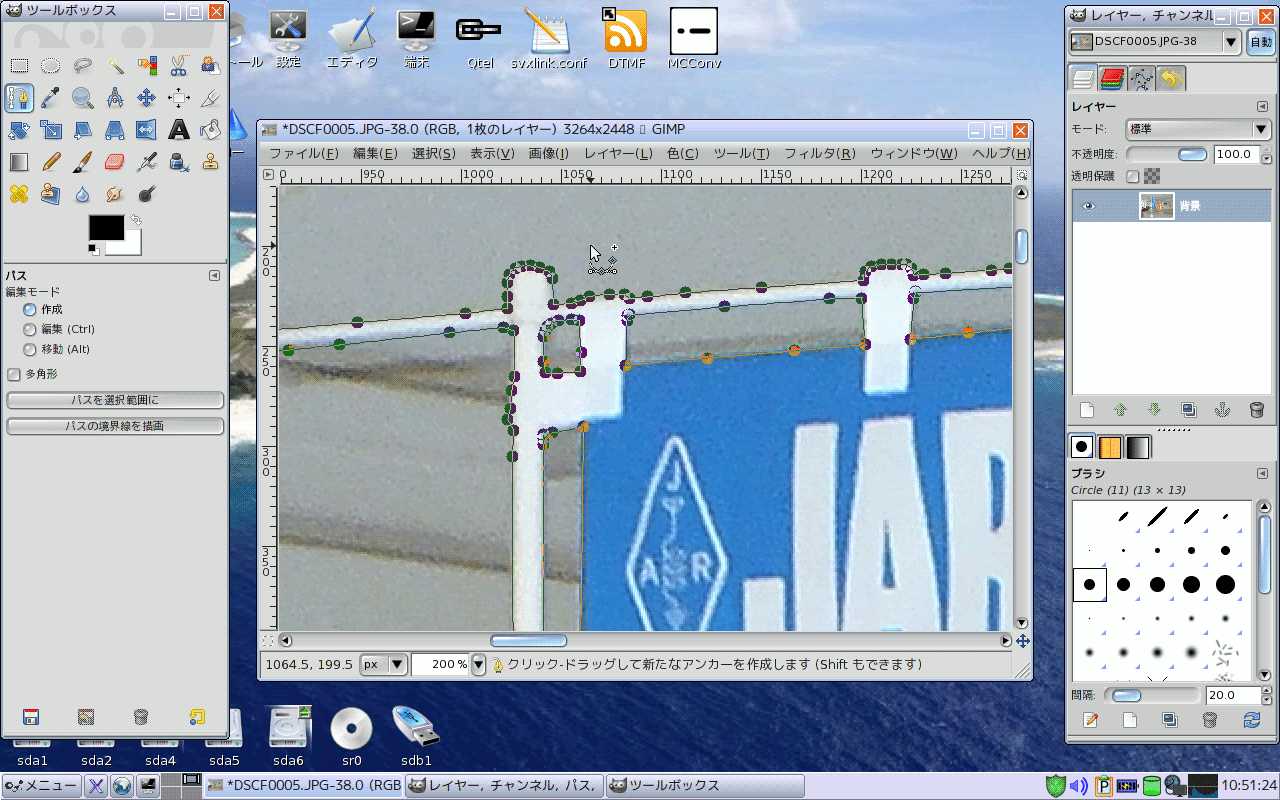
Task: Adjust the 不透明度 opacity slider
Action: pyautogui.click(x=1168, y=154)
